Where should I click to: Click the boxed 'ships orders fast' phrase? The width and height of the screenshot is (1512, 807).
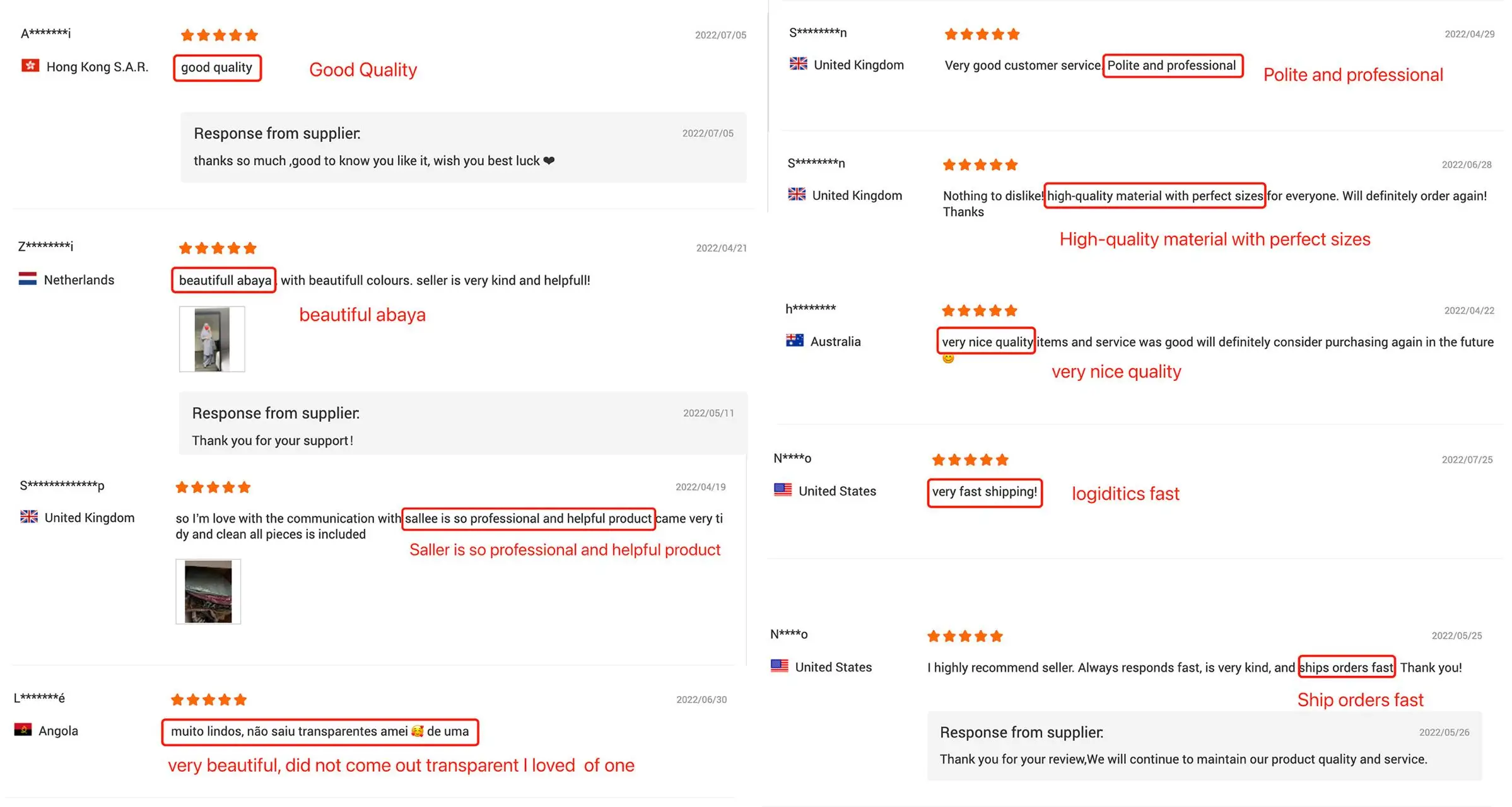pyautogui.click(x=1346, y=667)
